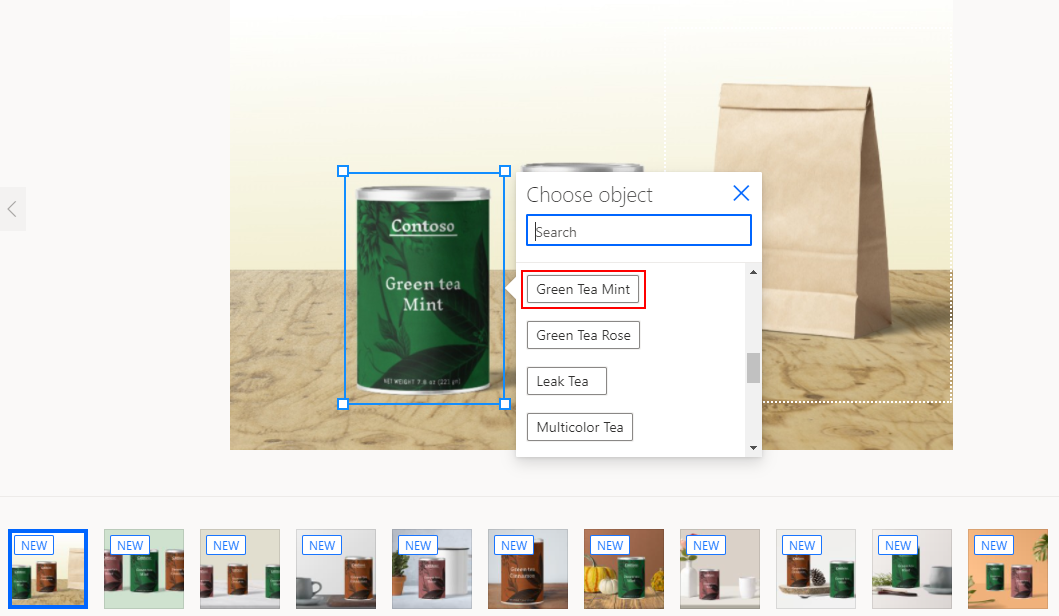
Task: Close the Choose object popup
Action: tap(741, 193)
